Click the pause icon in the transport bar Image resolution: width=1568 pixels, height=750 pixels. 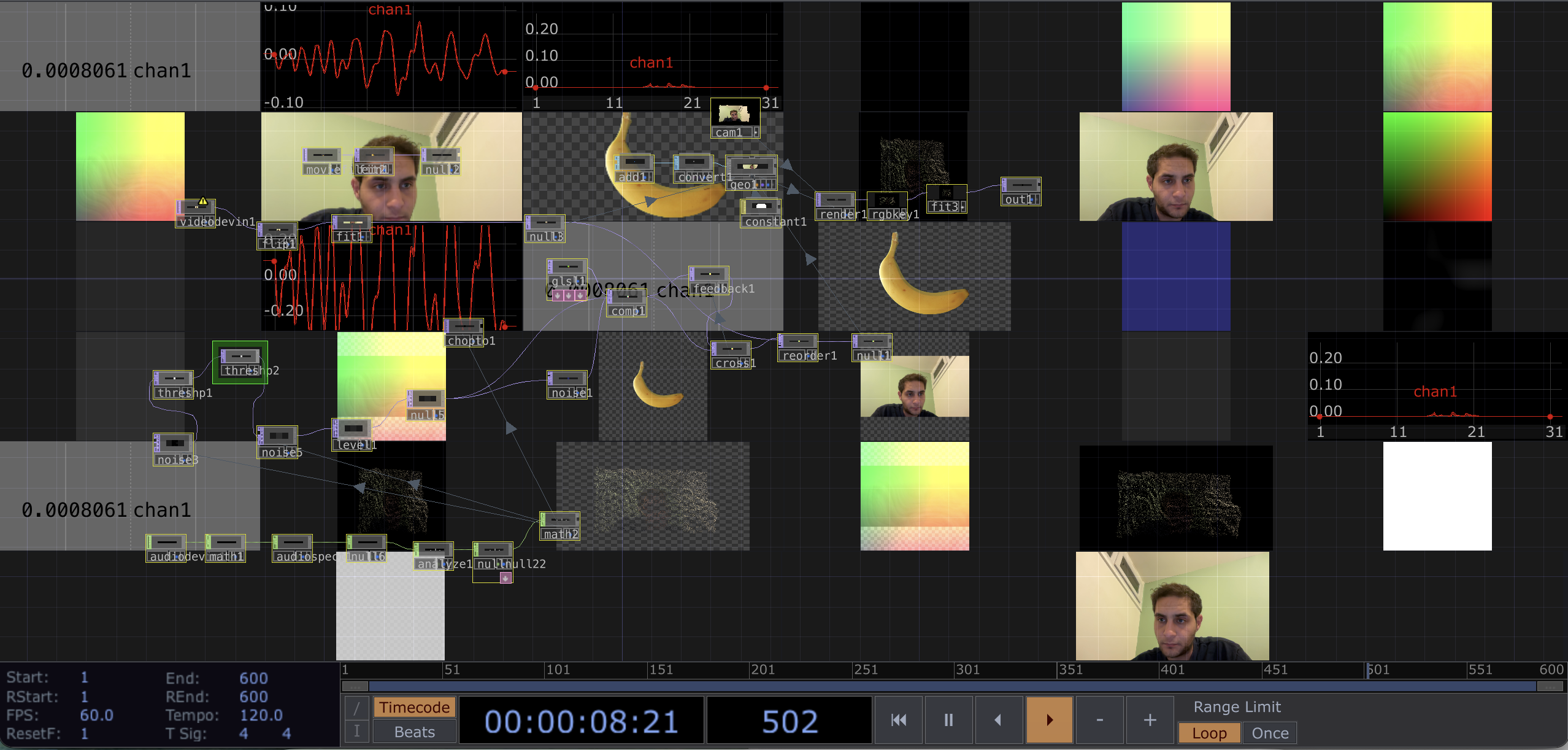948,719
